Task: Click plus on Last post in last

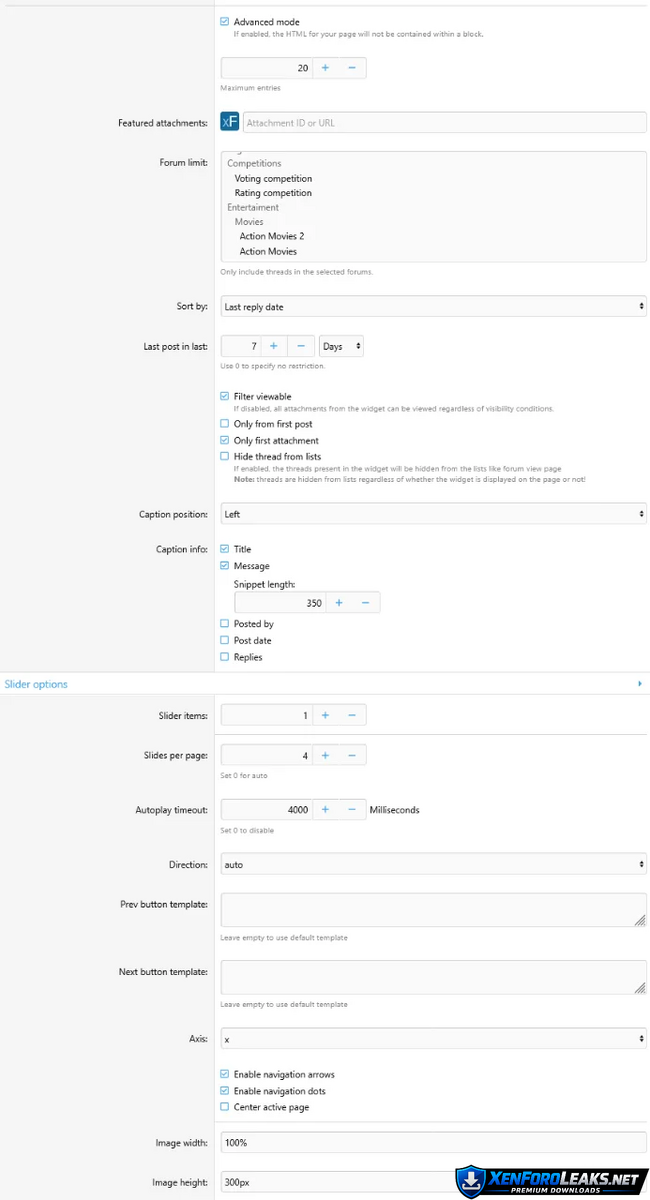Action: click(274, 346)
